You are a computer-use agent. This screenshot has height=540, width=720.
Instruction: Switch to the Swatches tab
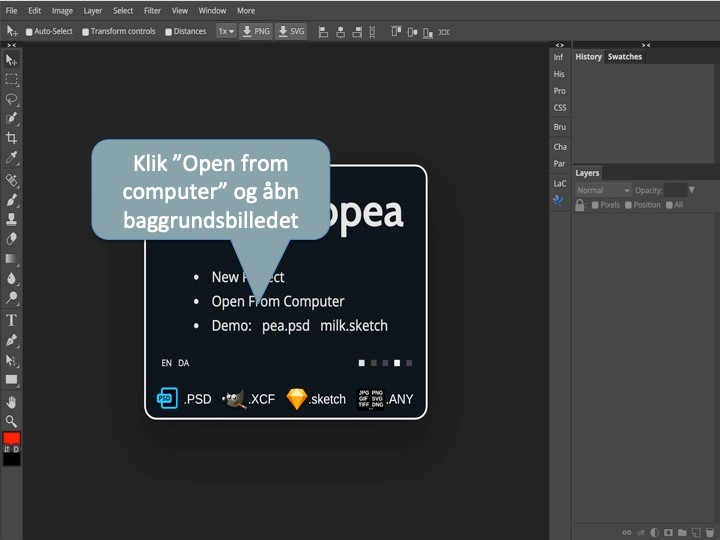(624, 56)
